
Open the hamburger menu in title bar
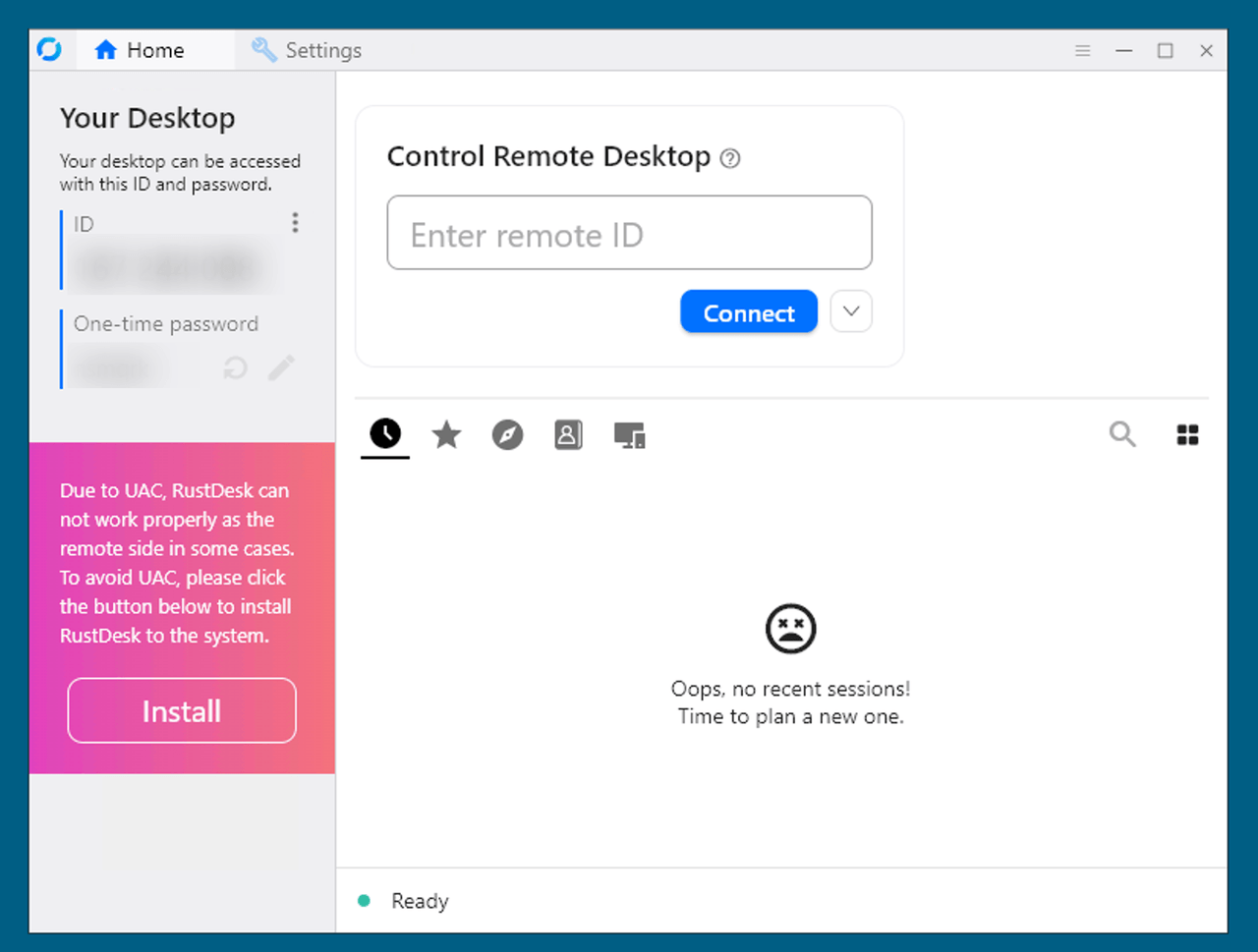coord(1083,50)
